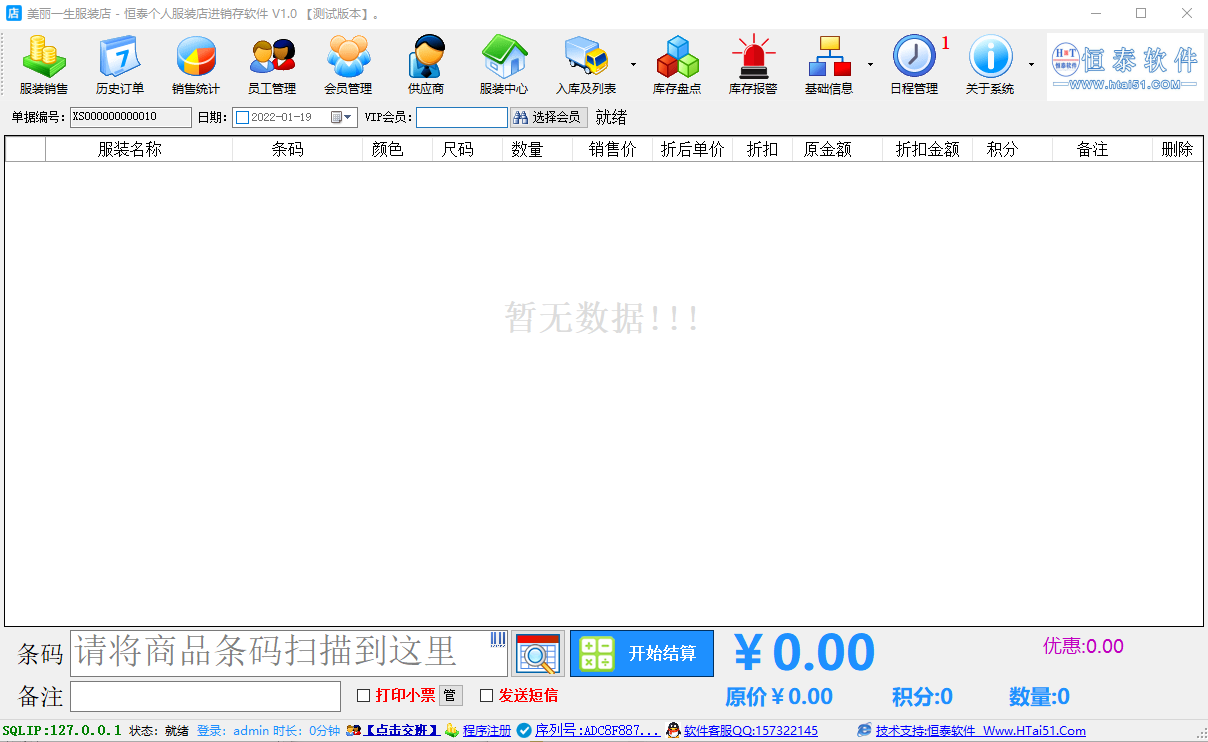The width and height of the screenshot is (1208, 742).
Task: Open 服装中心 clothing center
Action: click(504, 66)
